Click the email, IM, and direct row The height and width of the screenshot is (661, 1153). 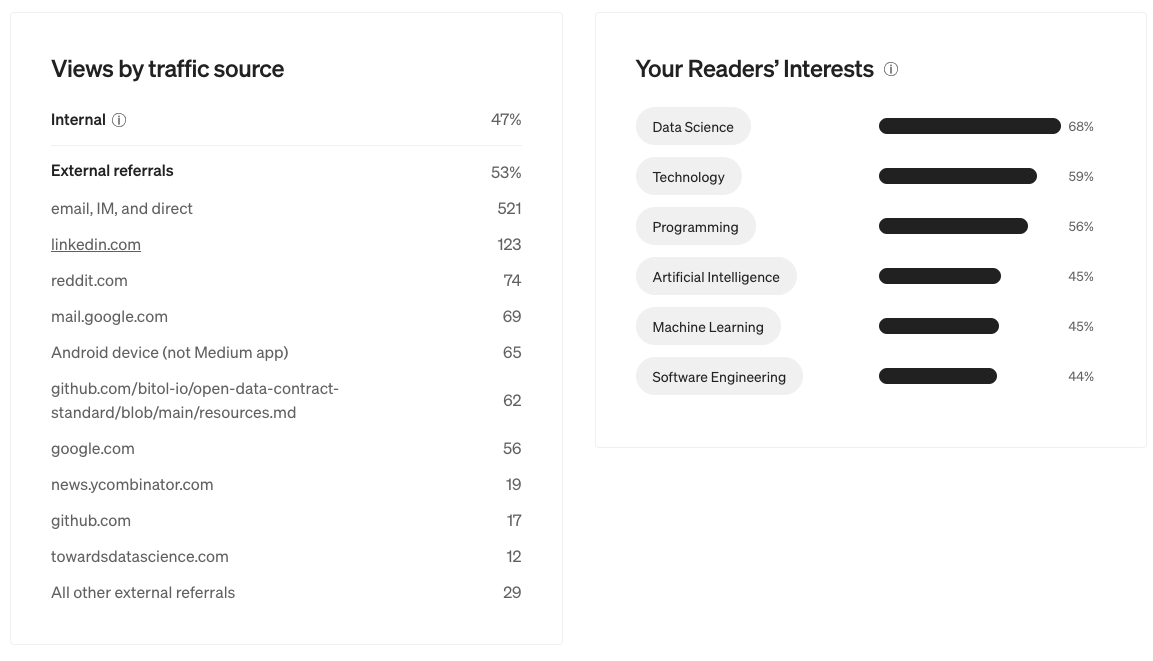pos(121,208)
